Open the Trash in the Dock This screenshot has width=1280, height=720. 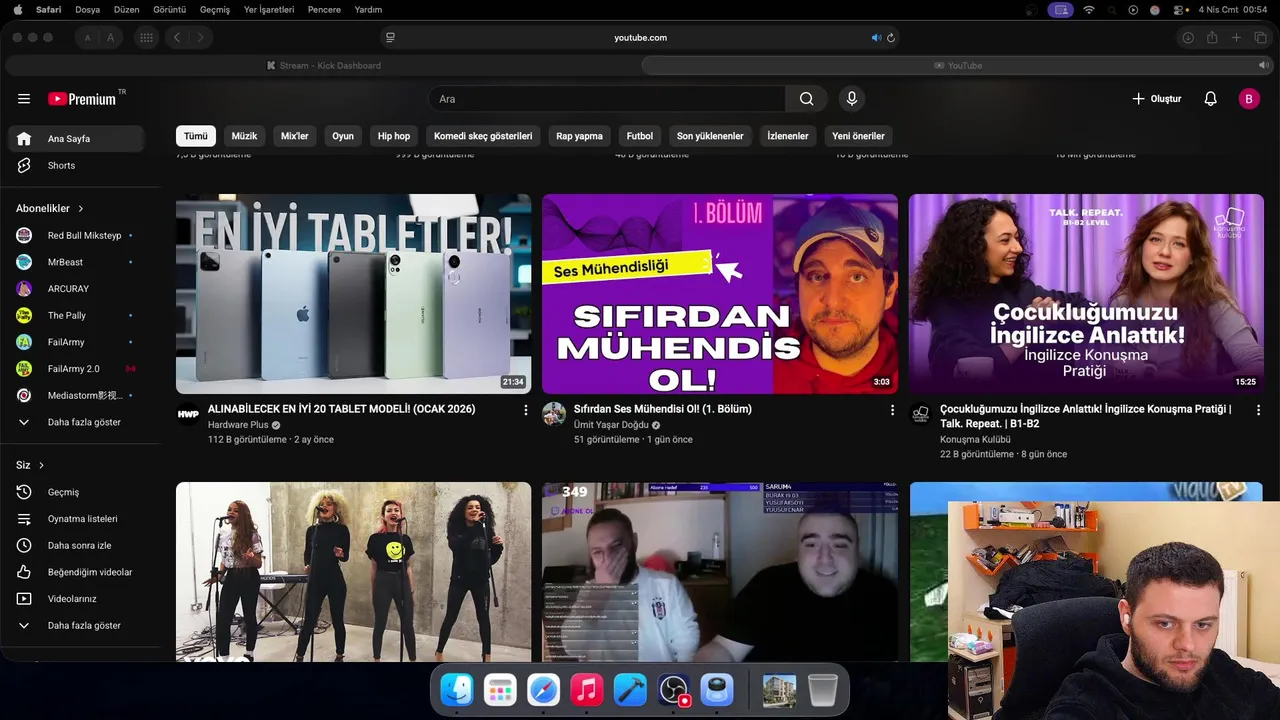[x=822, y=690]
